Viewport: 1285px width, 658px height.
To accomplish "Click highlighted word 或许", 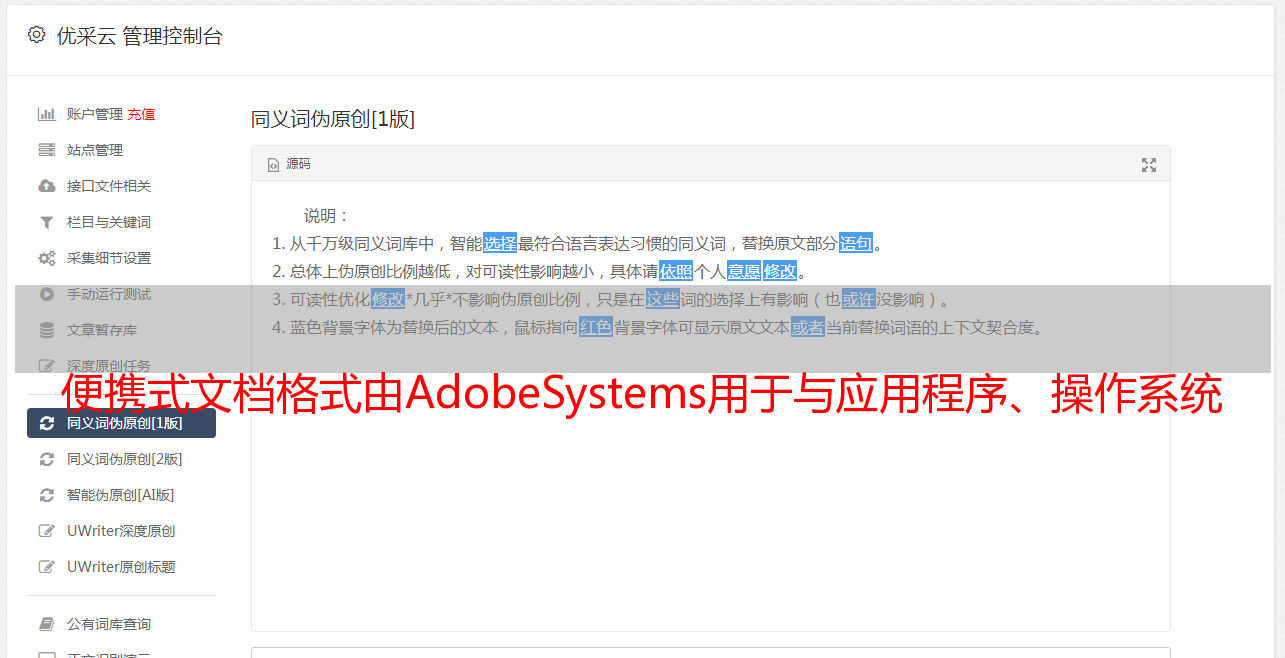I will (x=858, y=299).
